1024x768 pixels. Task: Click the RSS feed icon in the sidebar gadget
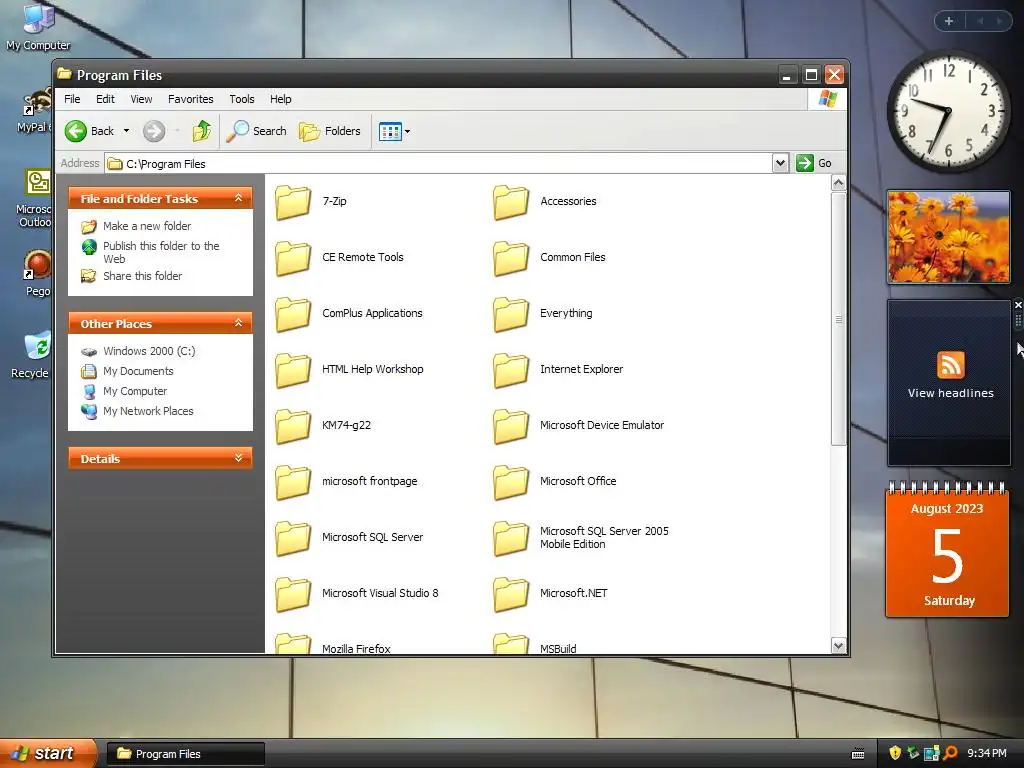(x=950, y=364)
